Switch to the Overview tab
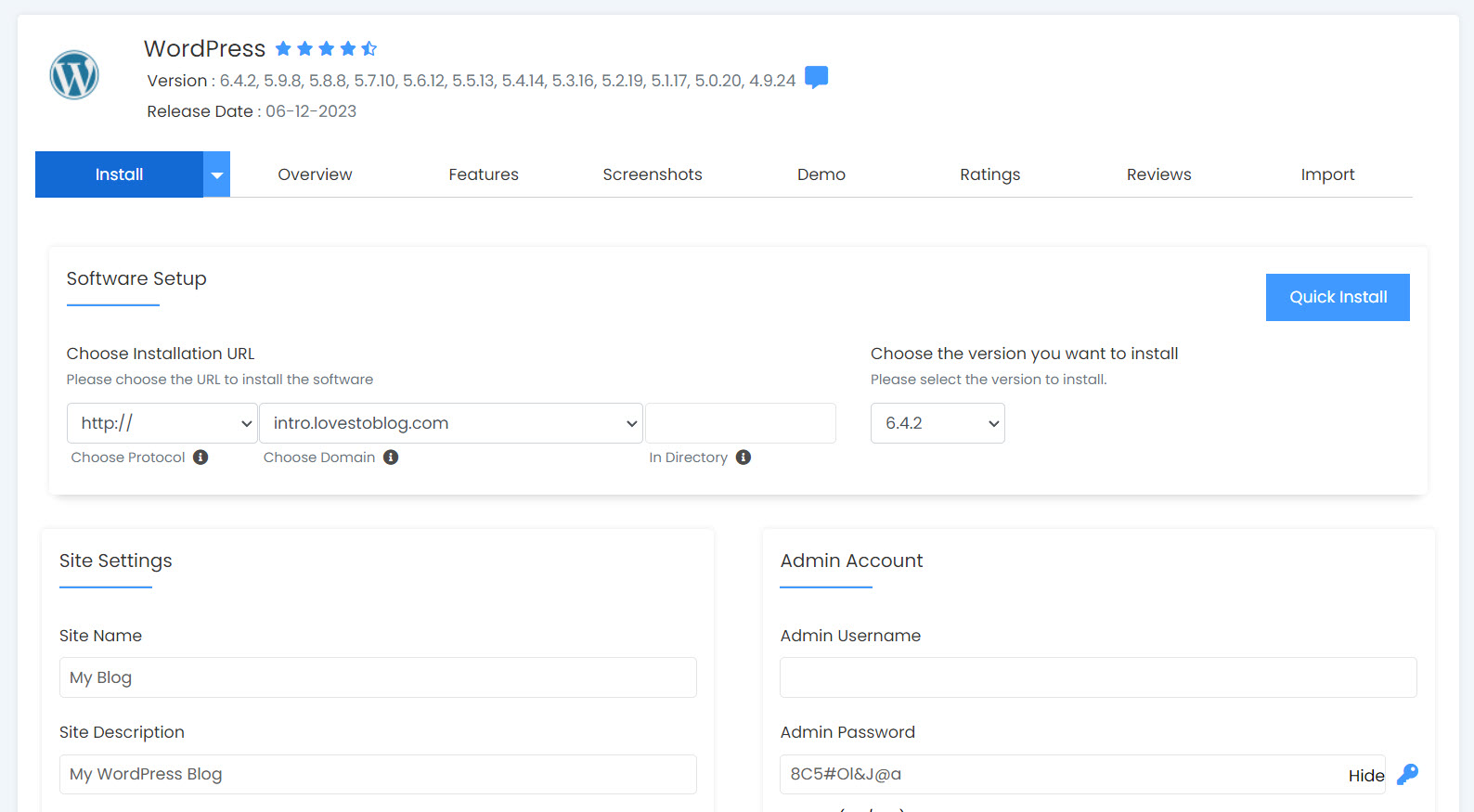1474x812 pixels. [315, 174]
